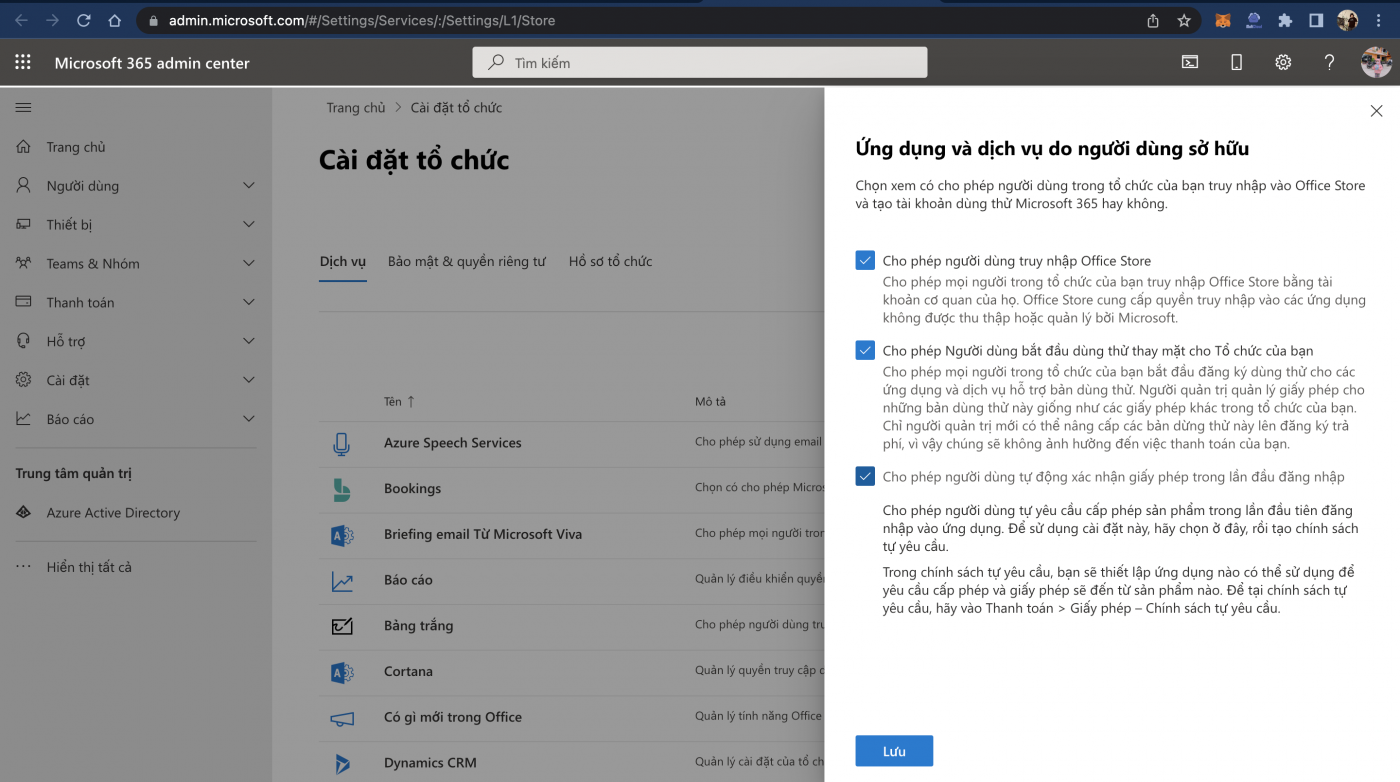Viewport: 1400px width, 782px height.
Task: Click the Azure Active Directory diamond icon
Action: (x=24, y=513)
